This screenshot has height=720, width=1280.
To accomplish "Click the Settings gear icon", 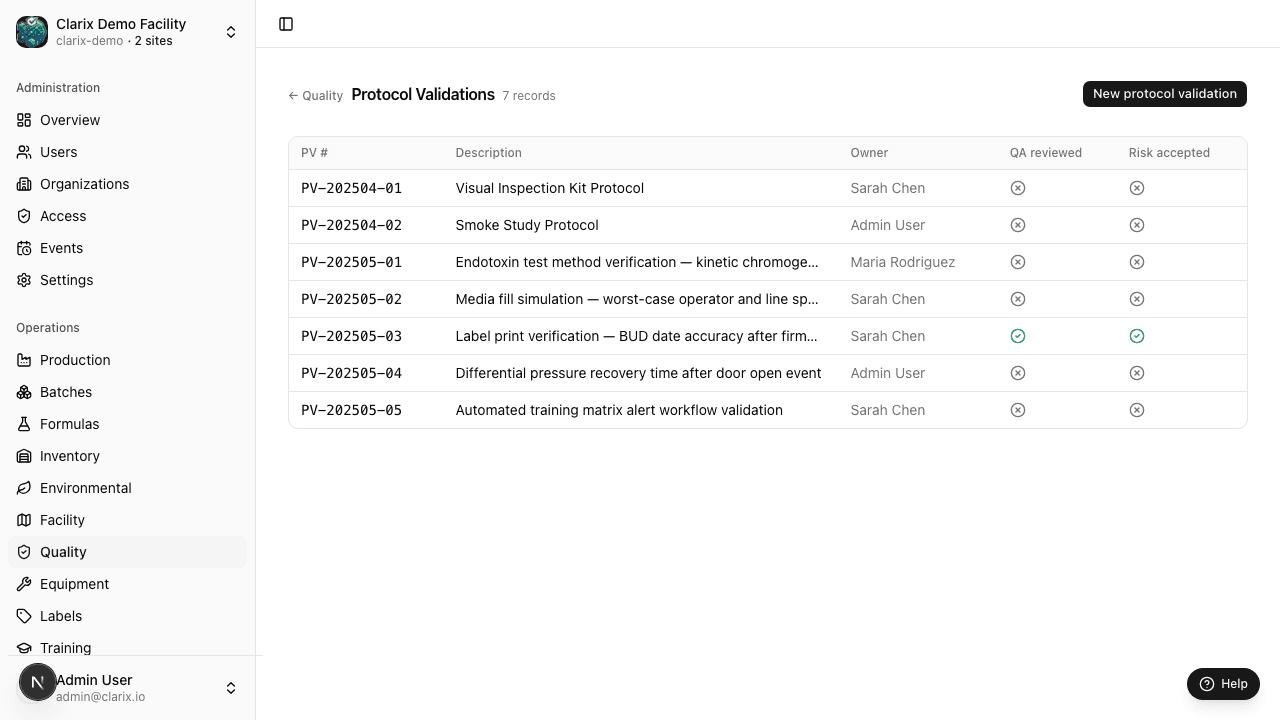I will click(24, 280).
